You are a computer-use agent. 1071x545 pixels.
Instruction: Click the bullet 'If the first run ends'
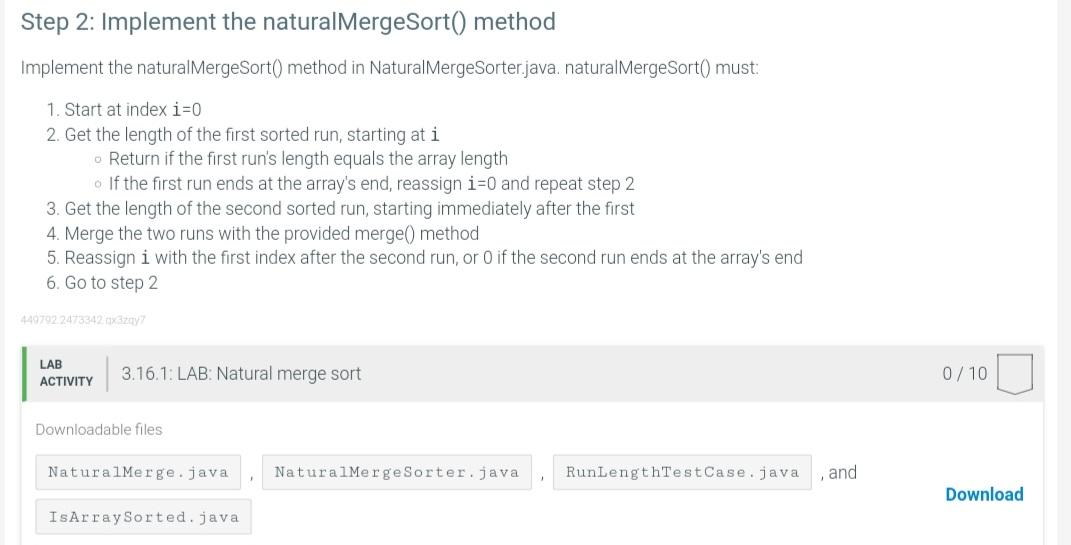click(372, 184)
